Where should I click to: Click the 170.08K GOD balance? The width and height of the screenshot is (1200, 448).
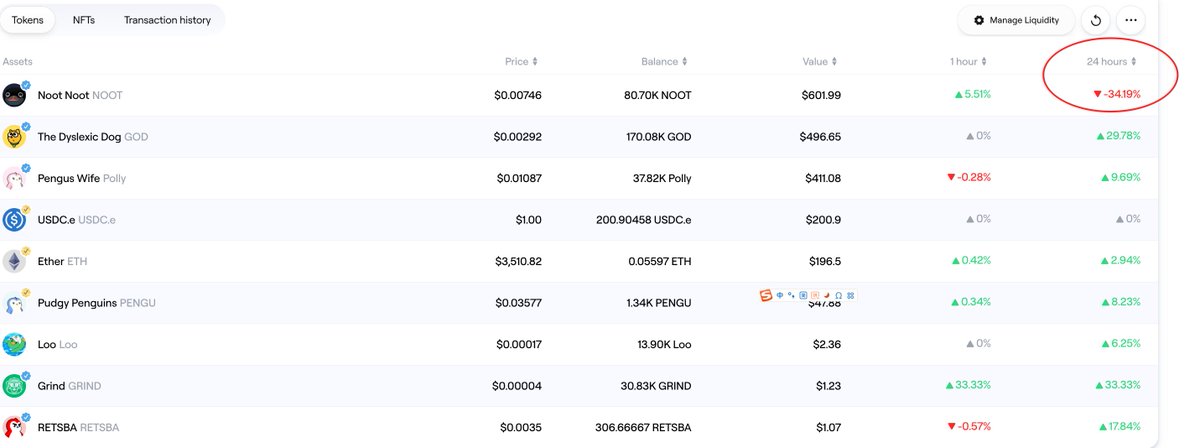click(x=656, y=137)
